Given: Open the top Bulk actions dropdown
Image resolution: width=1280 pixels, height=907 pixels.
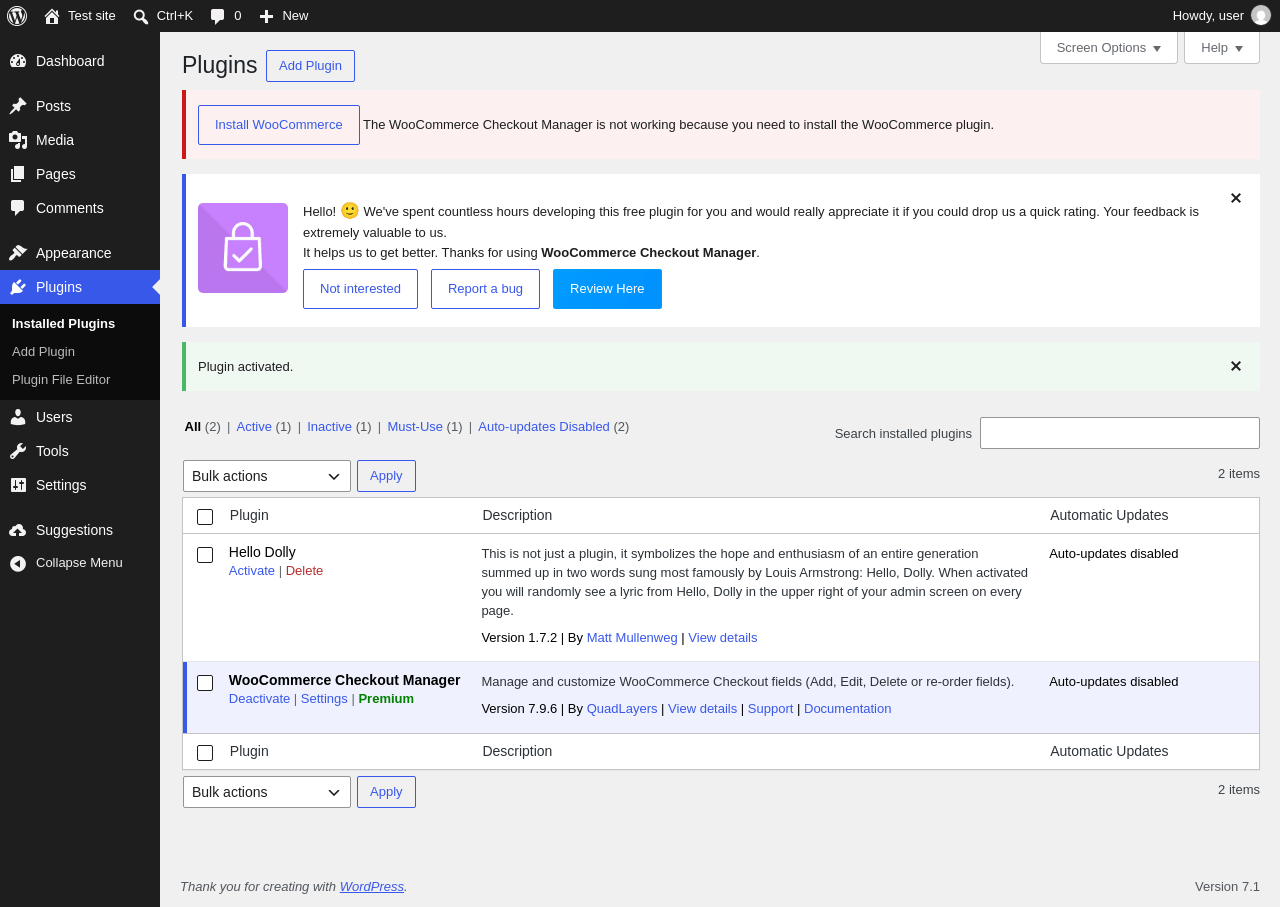Looking at the screenshot, I should point(267,476).
